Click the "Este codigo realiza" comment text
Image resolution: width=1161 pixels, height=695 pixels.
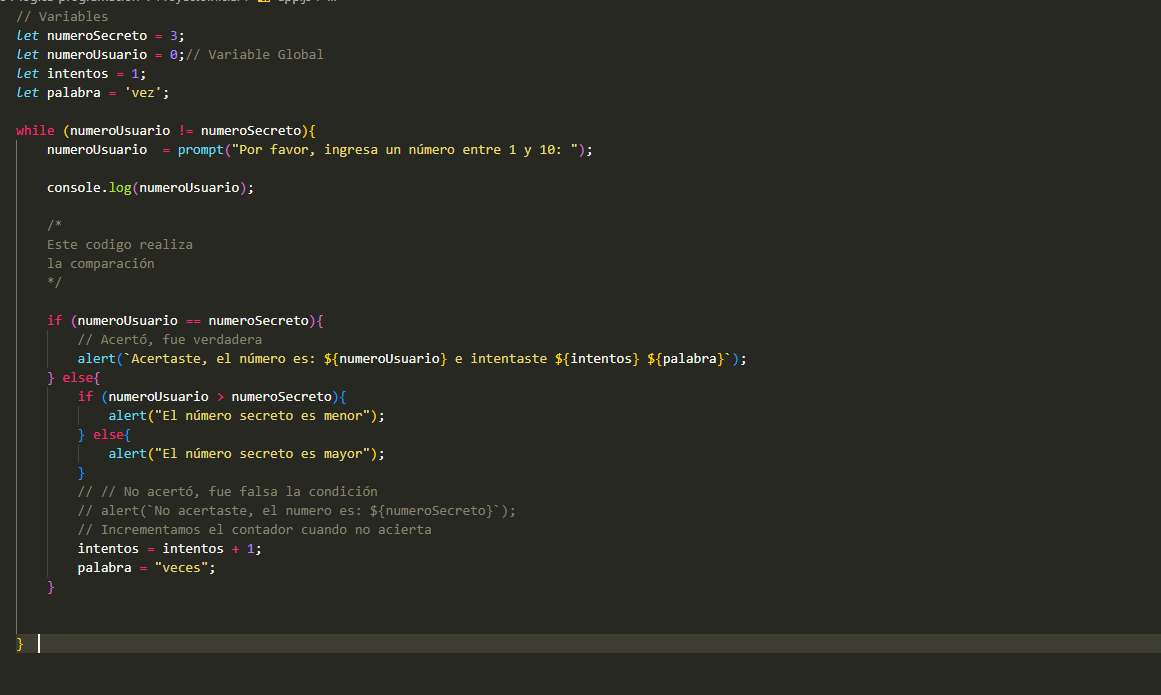coord(120,244)
